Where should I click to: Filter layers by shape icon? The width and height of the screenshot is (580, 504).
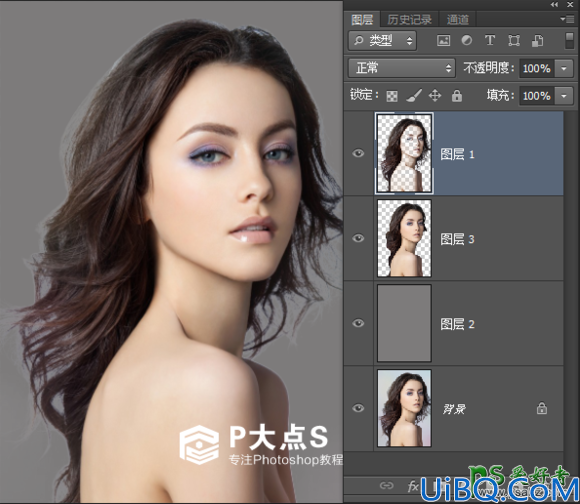pyautogui.click(x=514, y=40)
